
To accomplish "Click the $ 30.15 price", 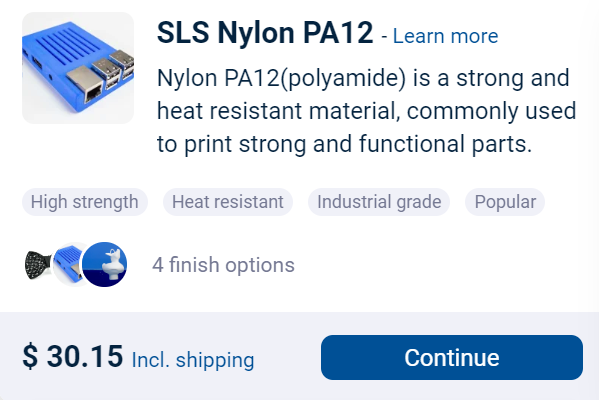I will 73,356.
